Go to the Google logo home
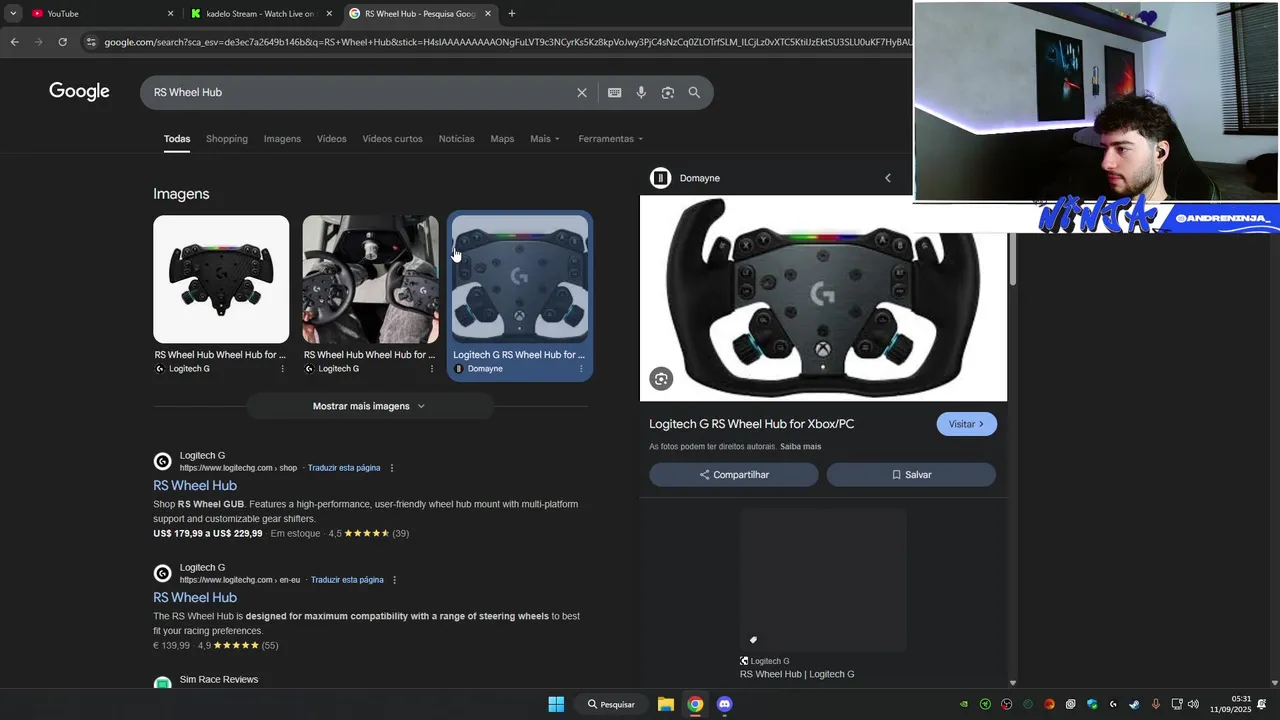 [79, 92]
